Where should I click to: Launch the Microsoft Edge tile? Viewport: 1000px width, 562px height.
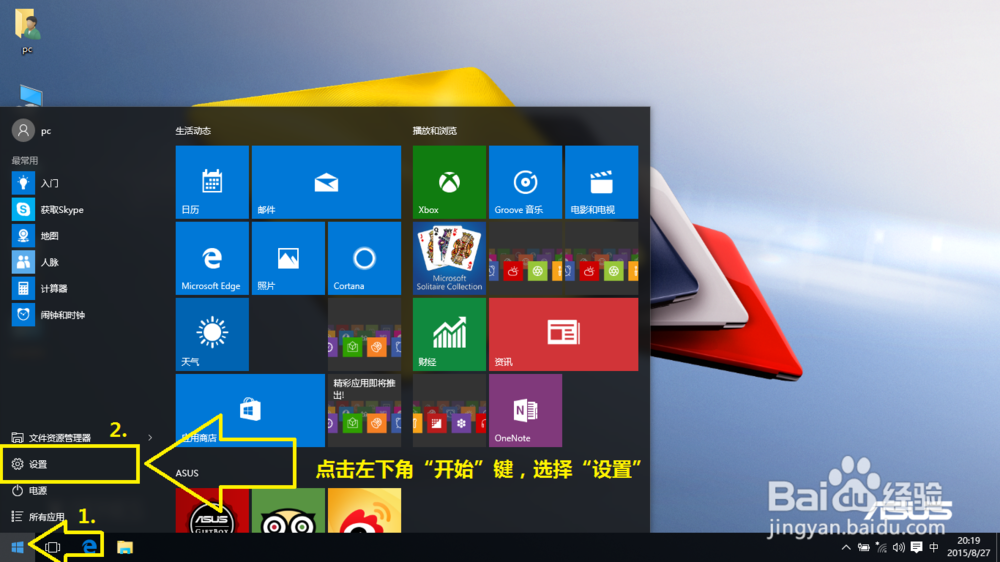(212, 258)
